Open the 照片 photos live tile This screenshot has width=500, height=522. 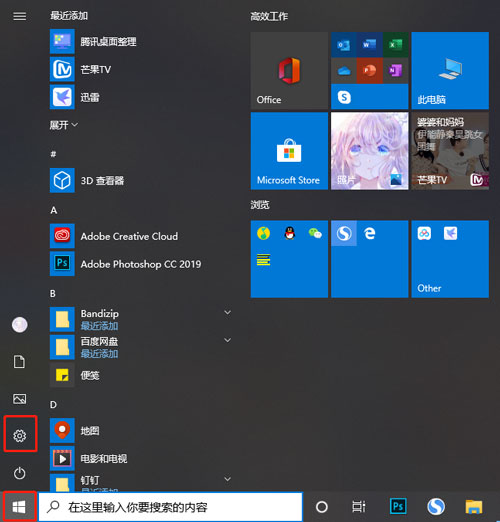coord(370,151)
